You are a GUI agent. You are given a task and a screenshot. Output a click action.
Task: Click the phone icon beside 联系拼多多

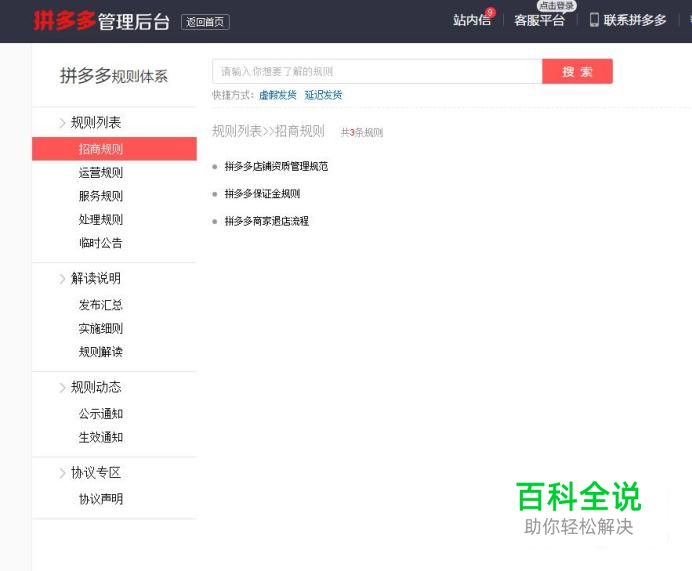click(594, 20)
